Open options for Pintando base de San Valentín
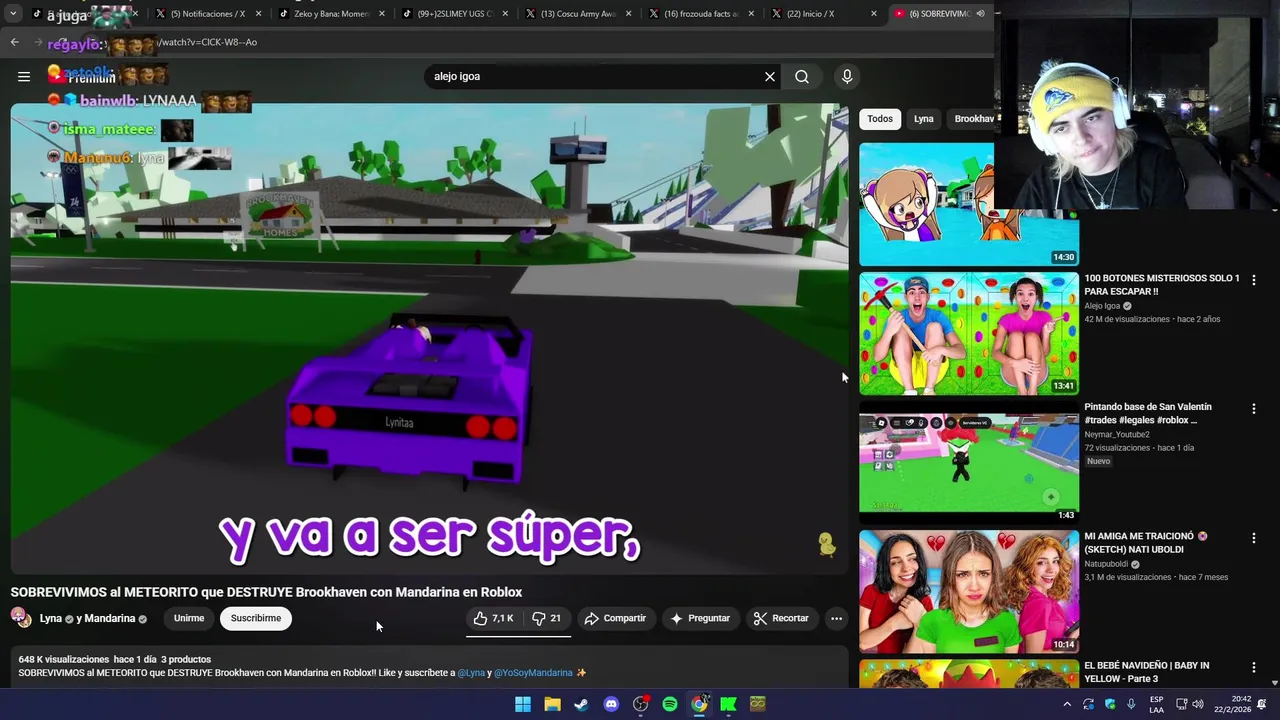Image resolution: width=1280 pixels, height=720 pixels. [x=1253, y=409]
